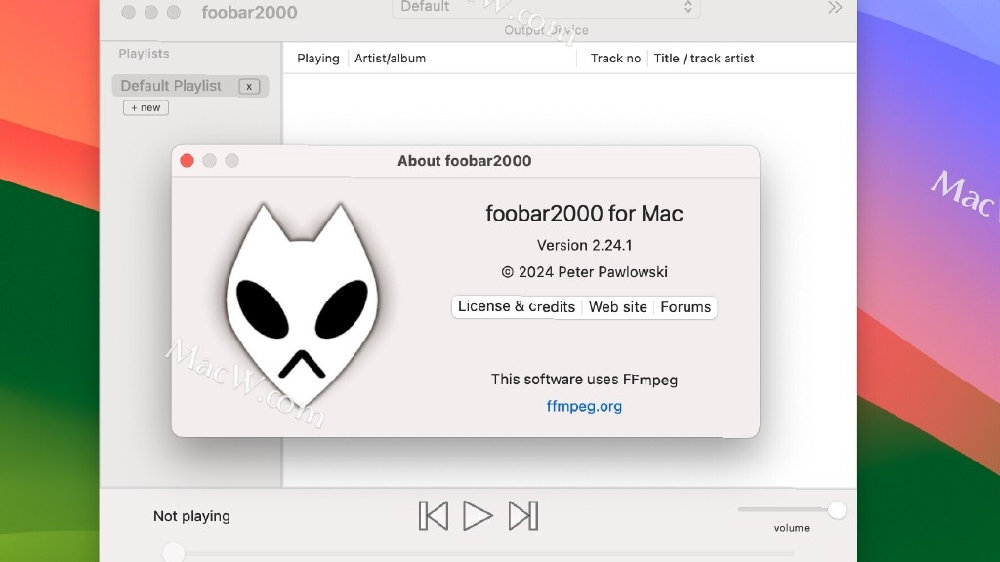The height and width of the screenshot is (562, 1000).
Task: Expand the toolbar overflow chevron
Action: (835, 8)
